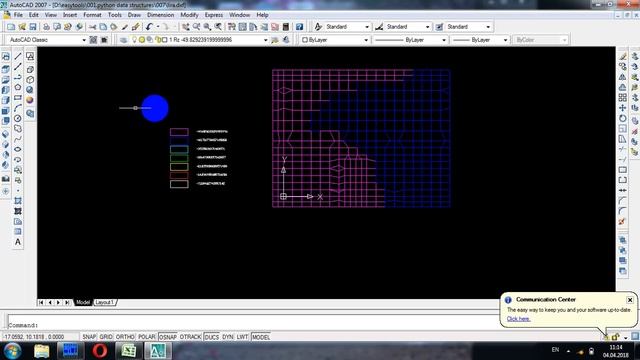640x360 pixels.
Task: Click the Plot printer icon
Action: click(47, 27)
